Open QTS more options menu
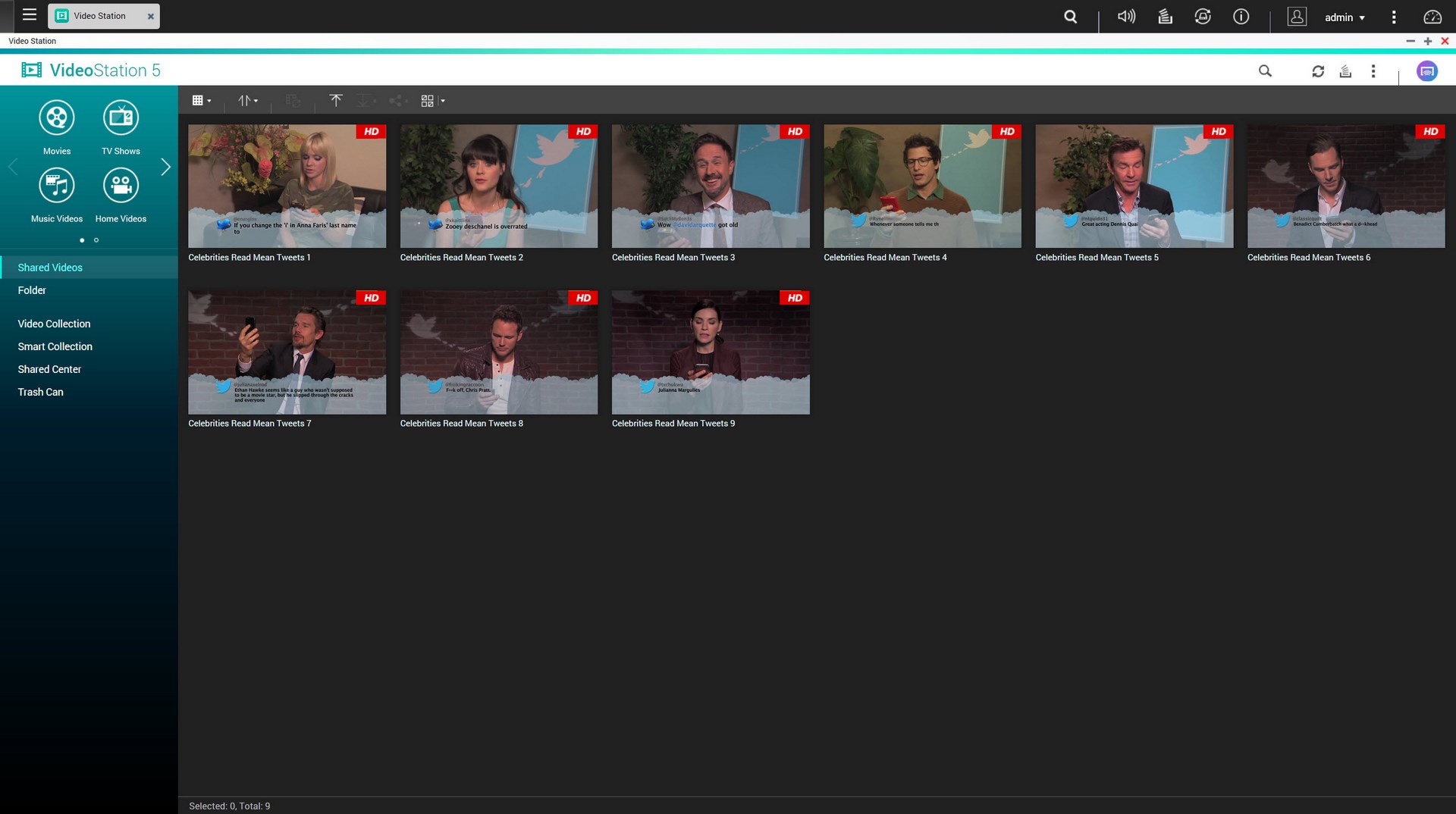This screenshot has height=814, width=1456. 1394,17
